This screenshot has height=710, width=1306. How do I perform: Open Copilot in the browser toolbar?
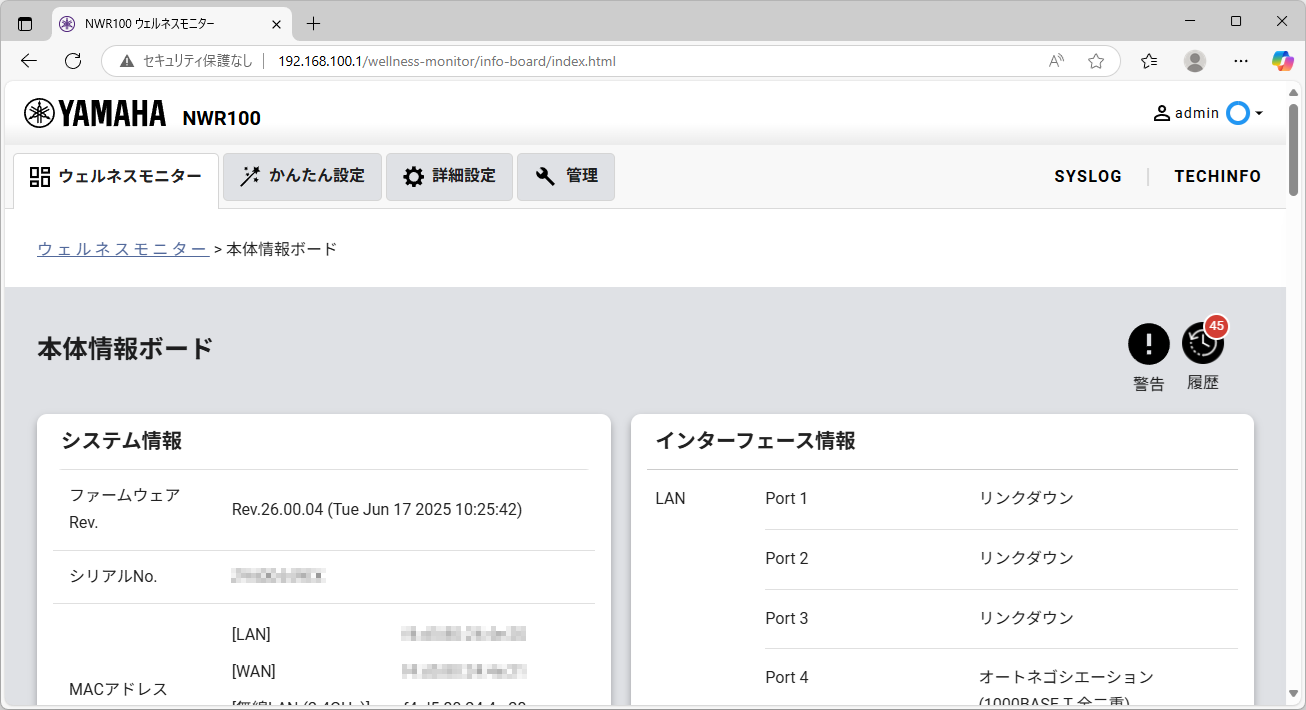coord(1281,61)
